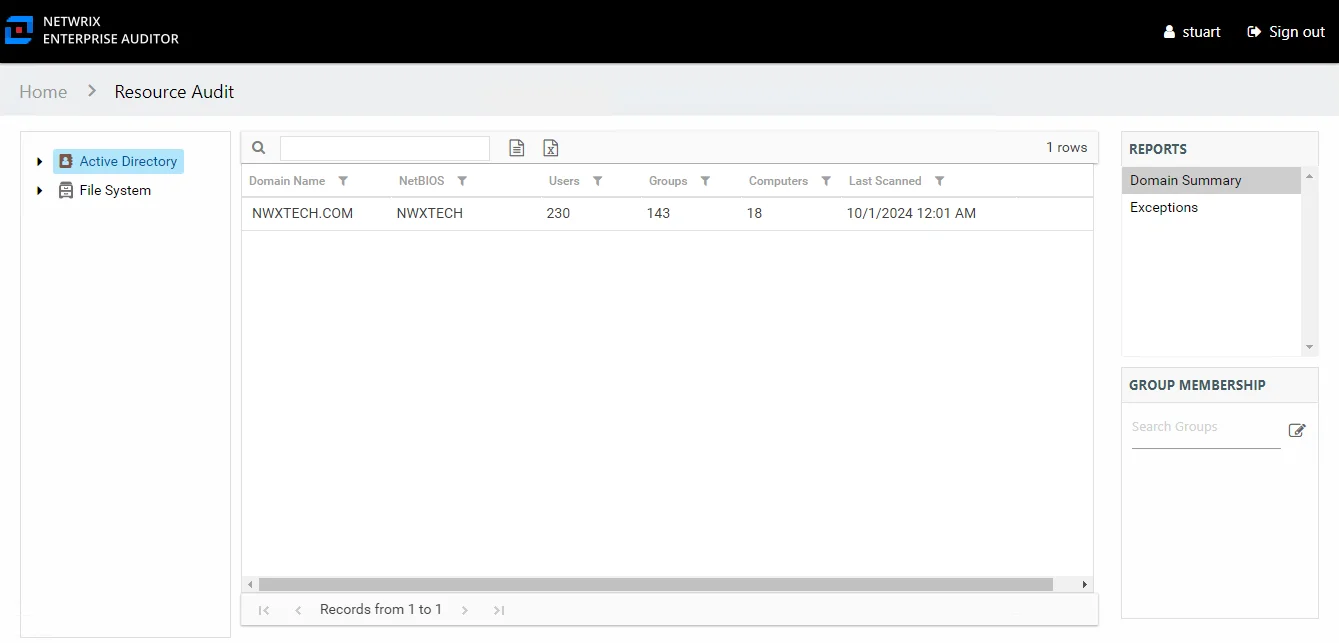Image resolution: width=1339 pixels, height=643 pixels.
Task: Click the Active Directory node icon
Action: point(65,161)
